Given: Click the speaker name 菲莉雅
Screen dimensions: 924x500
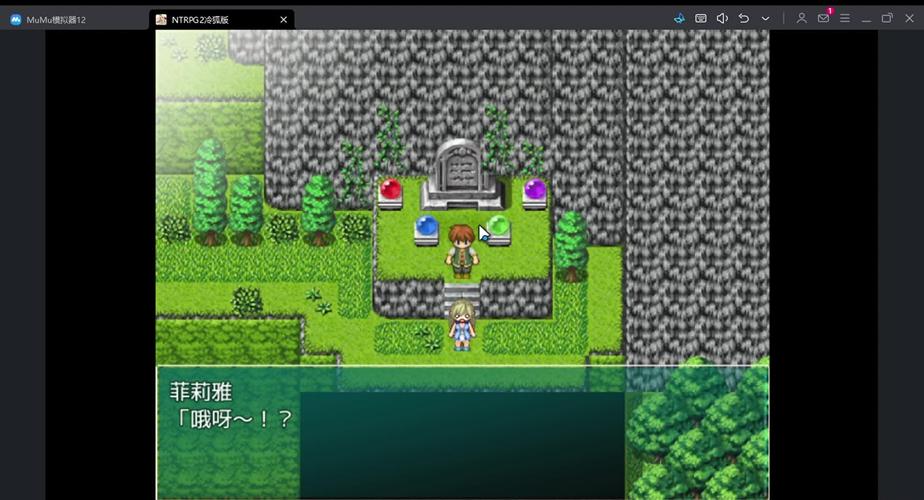Looking at the screenshot, I should click(201, 392).
